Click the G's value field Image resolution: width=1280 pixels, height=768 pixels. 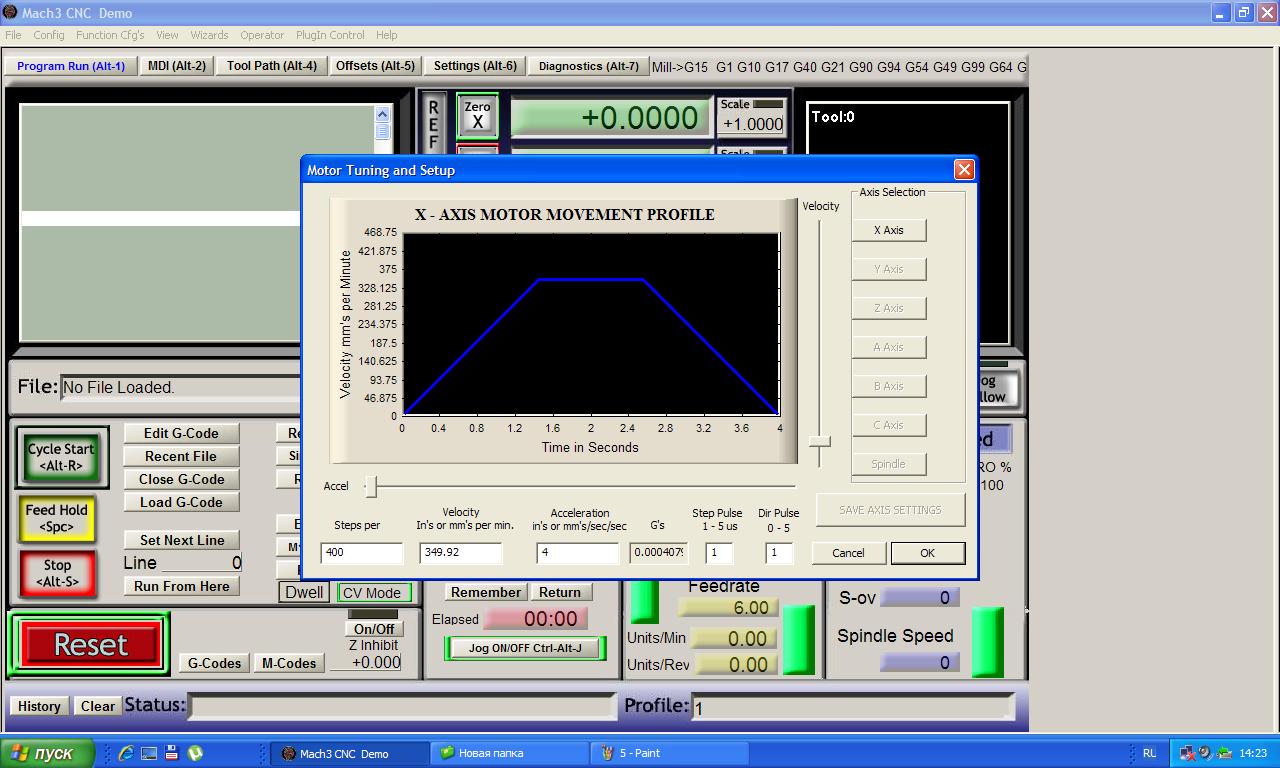click(659, 553)
